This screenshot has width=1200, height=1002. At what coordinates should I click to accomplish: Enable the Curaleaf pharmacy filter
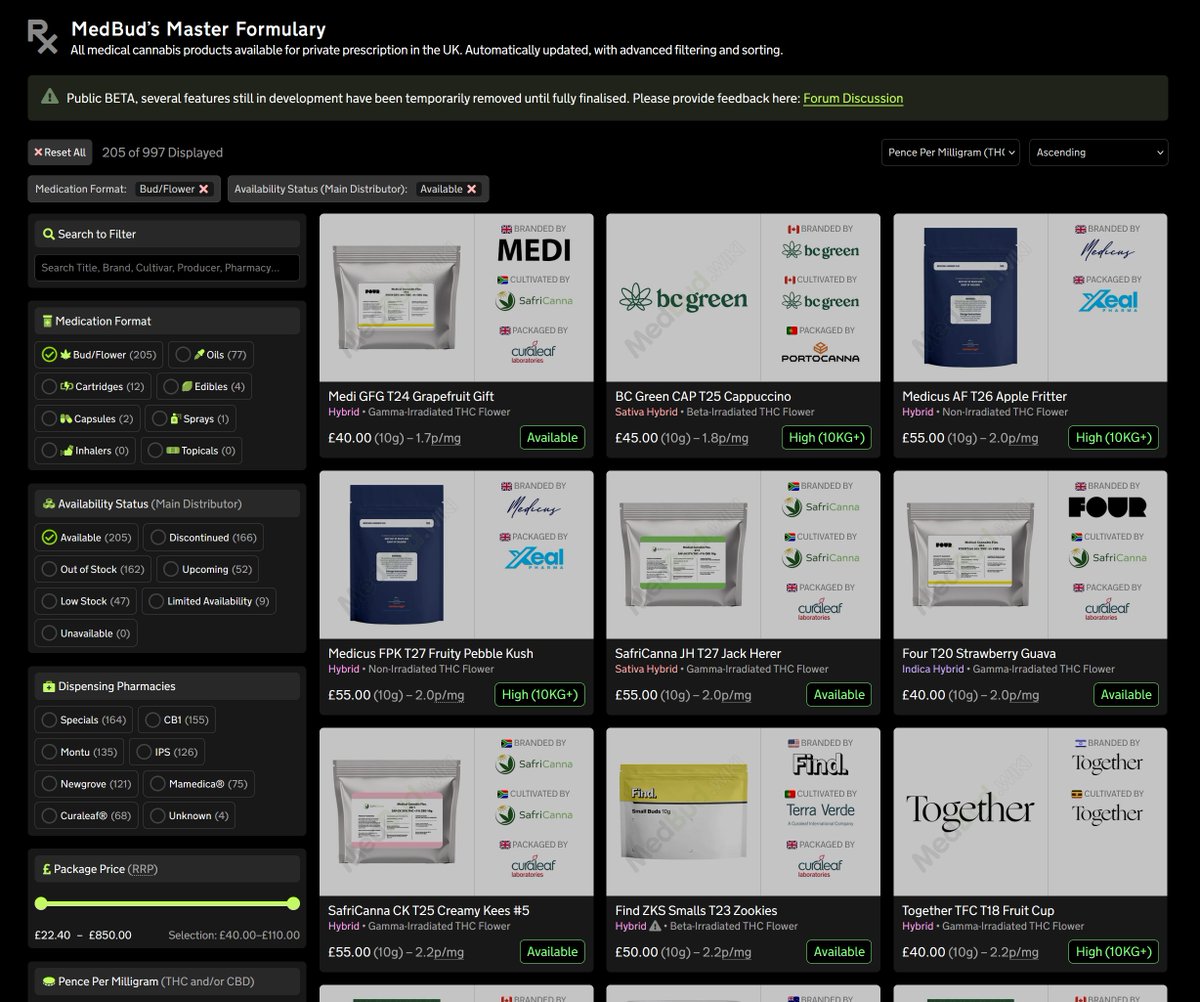point(86,816)
